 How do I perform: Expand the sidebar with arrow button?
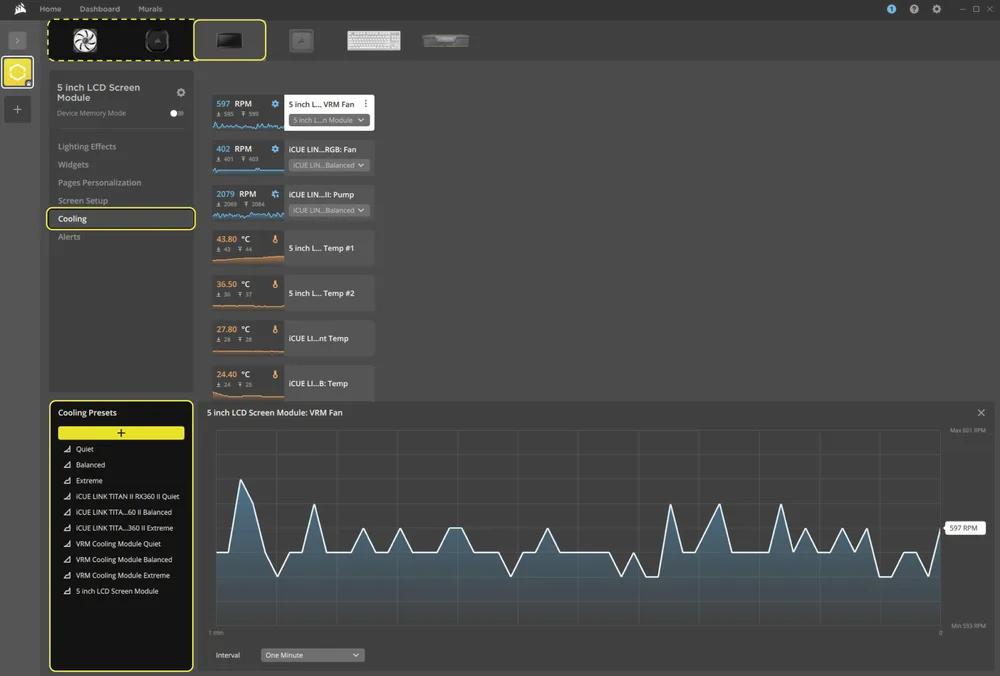click(17, 40)
